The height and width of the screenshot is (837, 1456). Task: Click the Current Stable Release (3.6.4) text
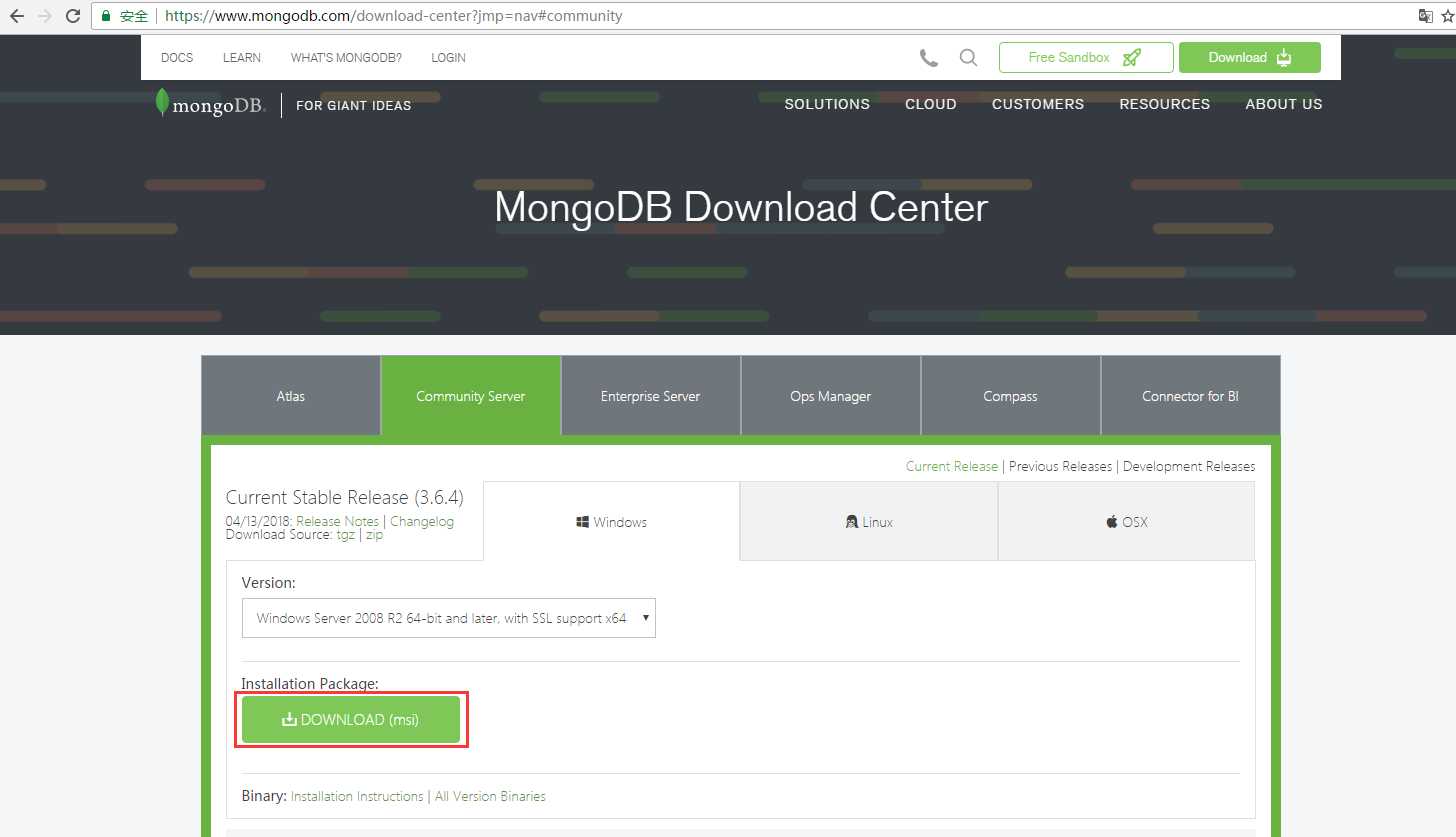point(345,497)
